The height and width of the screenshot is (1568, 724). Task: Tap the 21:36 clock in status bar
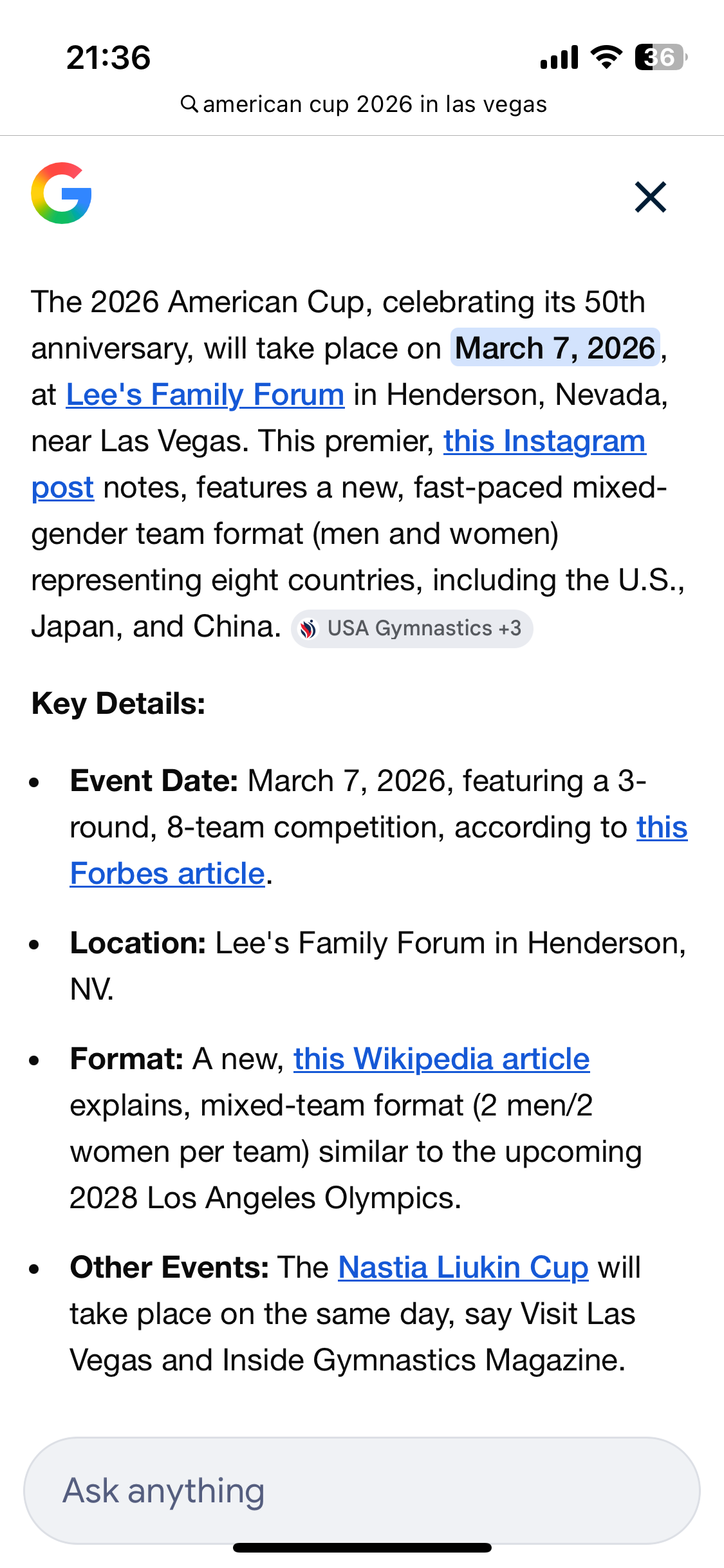pyautogui.click(x=108, y=58)
